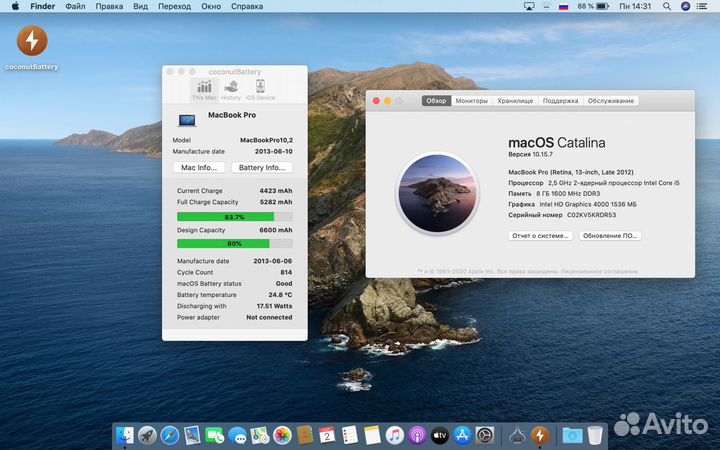720x450 pixels.
Task: Switch to iOS Device view in coconutBattery
Action: [260, 90]
